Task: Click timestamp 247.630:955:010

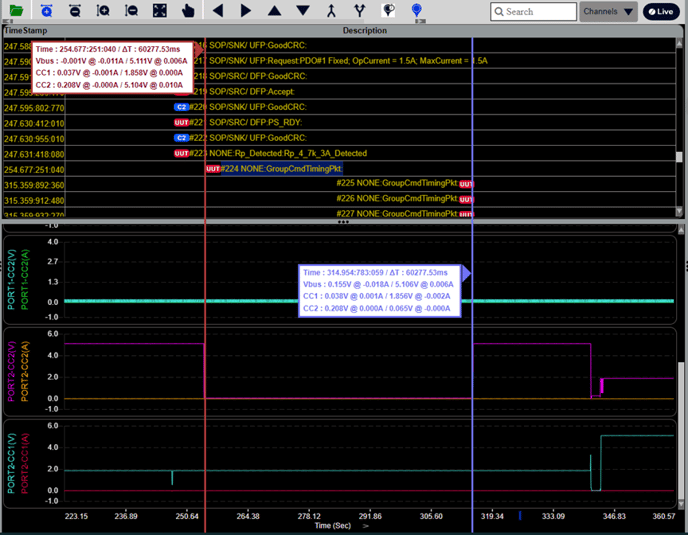Action: (34, 139)
